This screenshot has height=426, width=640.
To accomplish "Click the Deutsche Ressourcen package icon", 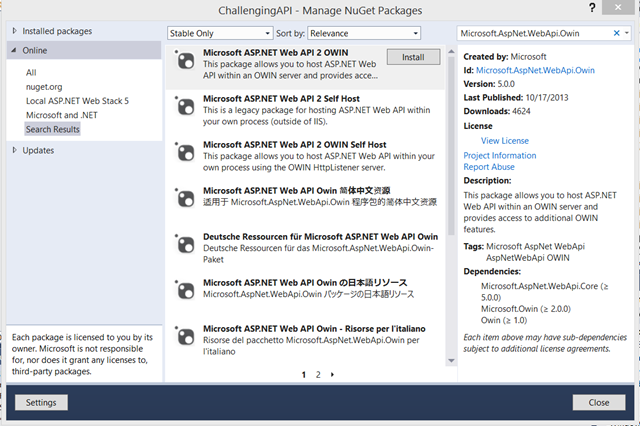I will tap(185, 244).
